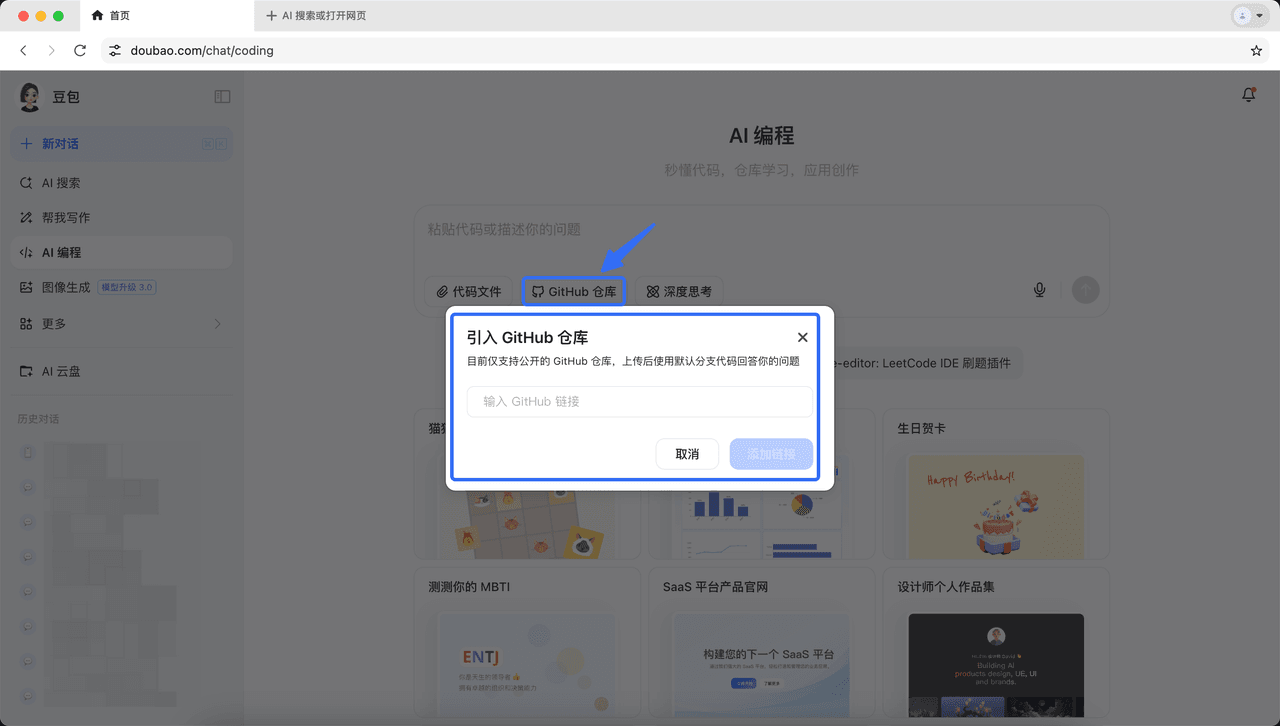
Task: Click the browser back arrow
Action: coord(24,51)
